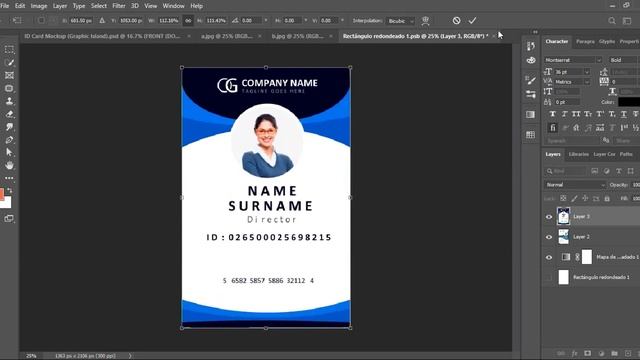Open the Swatches grid panel icon

pos(531,135)
